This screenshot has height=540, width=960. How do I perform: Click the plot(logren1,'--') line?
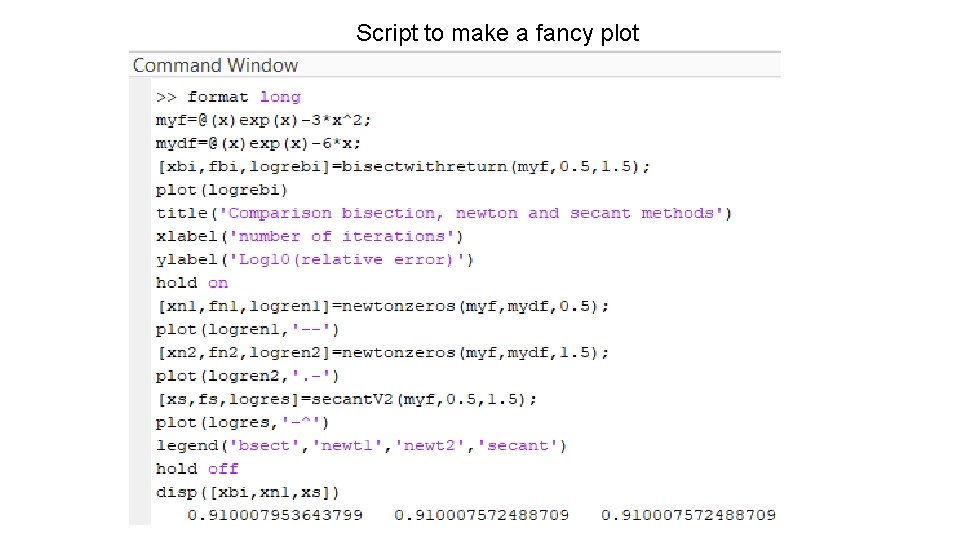[247, 330]
